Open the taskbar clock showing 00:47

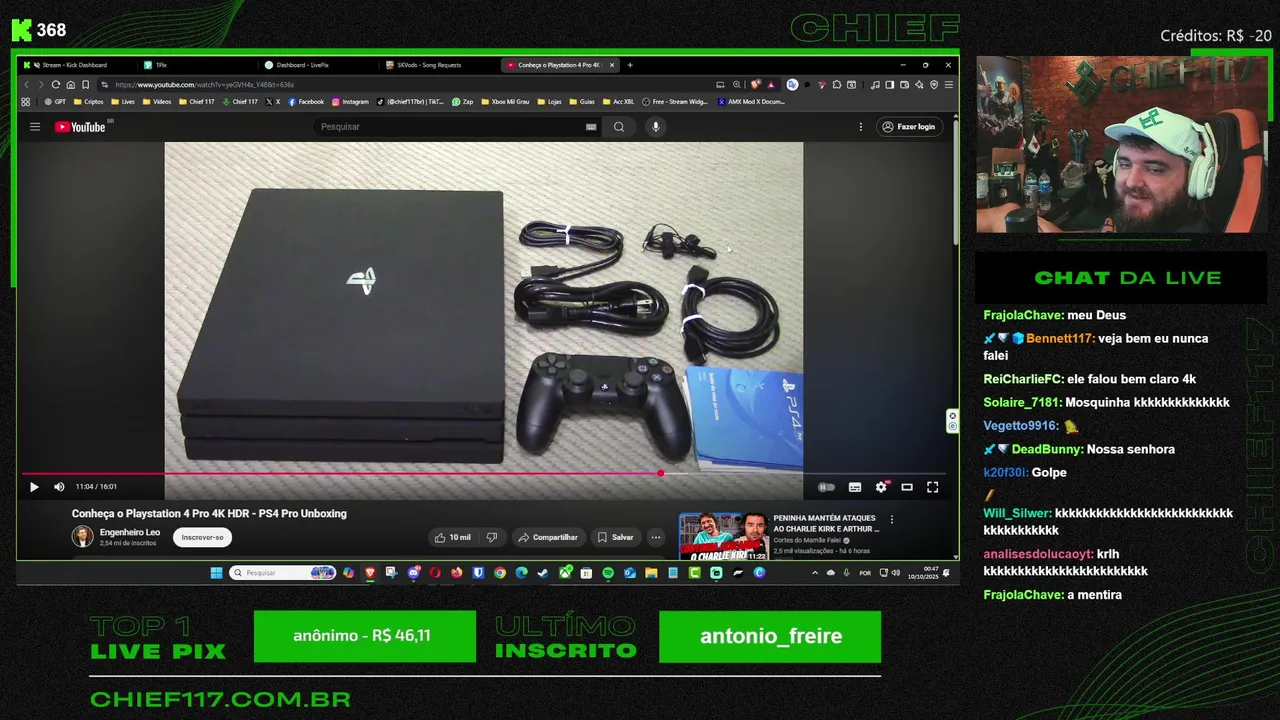(x=922, y=573)
